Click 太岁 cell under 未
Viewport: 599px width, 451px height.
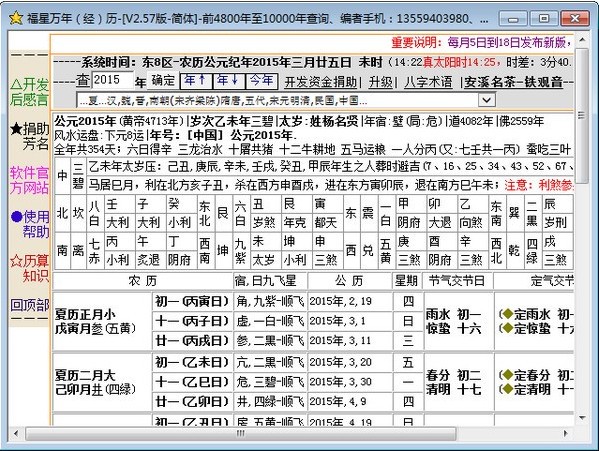(266, 260)
